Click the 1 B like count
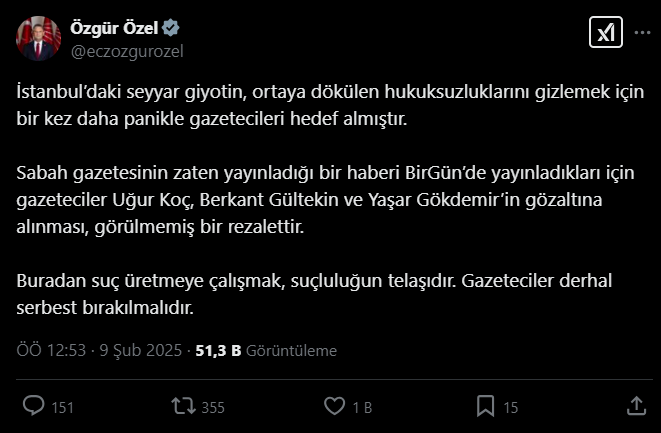This screenshot has width=661, height=433. click(x=363, y=407)
